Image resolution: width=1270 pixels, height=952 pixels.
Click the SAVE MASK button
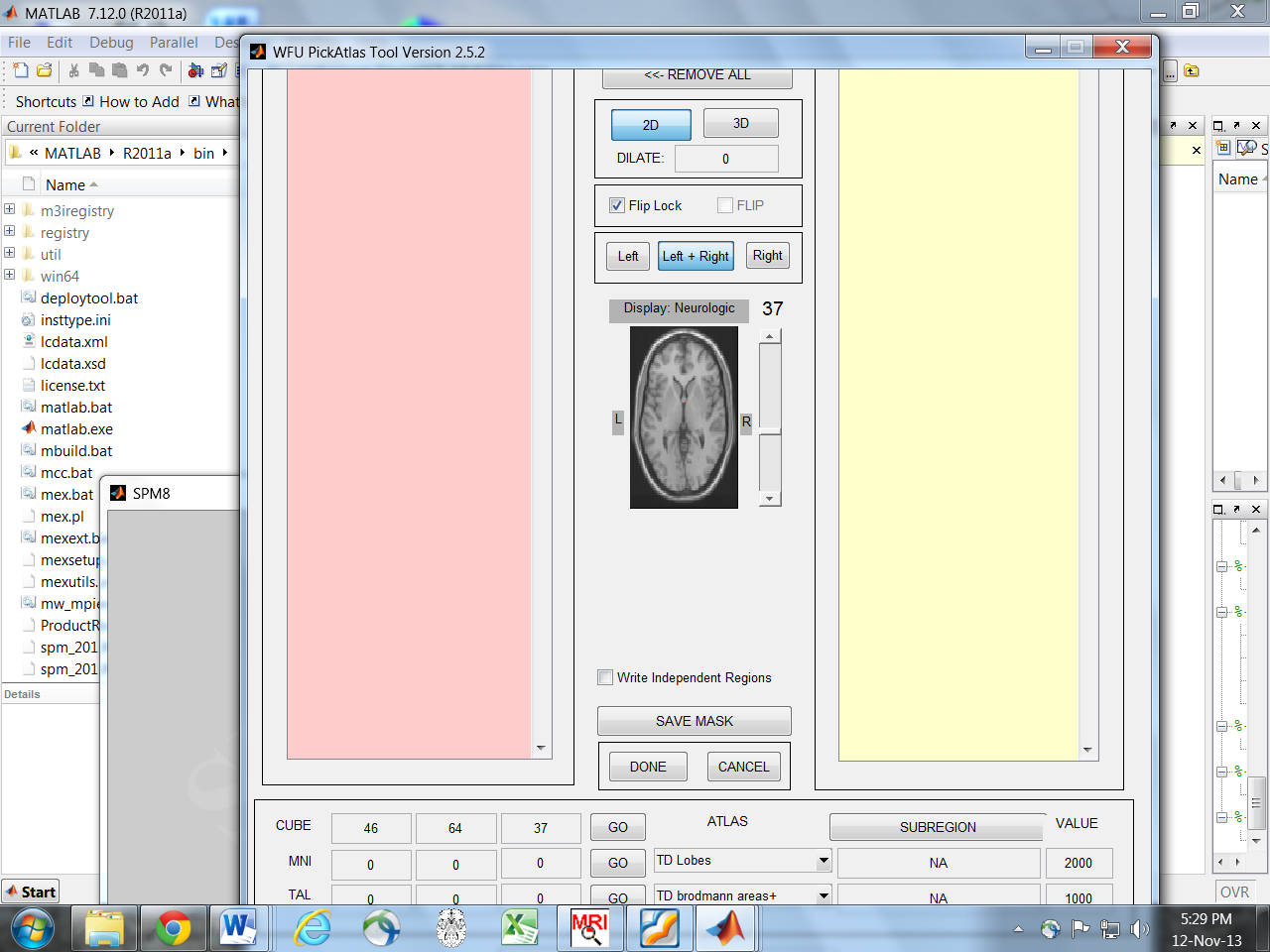click(x=694, y=721)
